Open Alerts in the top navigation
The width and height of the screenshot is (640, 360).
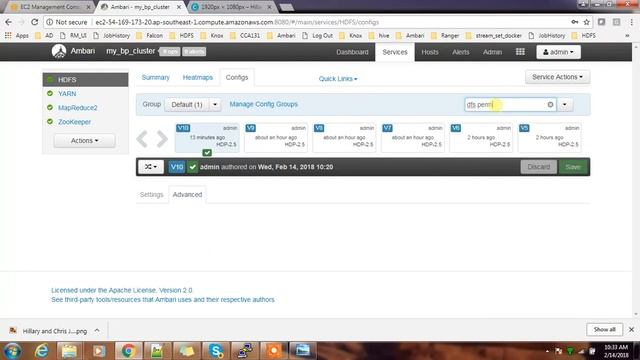coord(460,52)
